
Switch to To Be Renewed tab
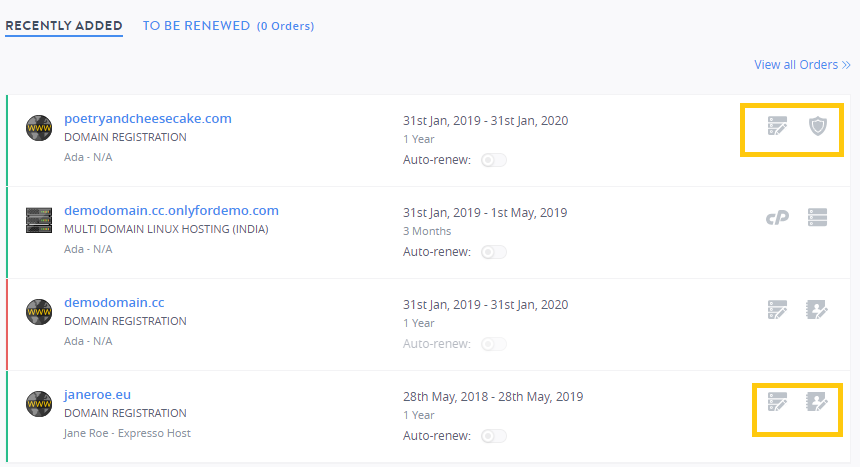pyautogui.click(x=228, y=26)
